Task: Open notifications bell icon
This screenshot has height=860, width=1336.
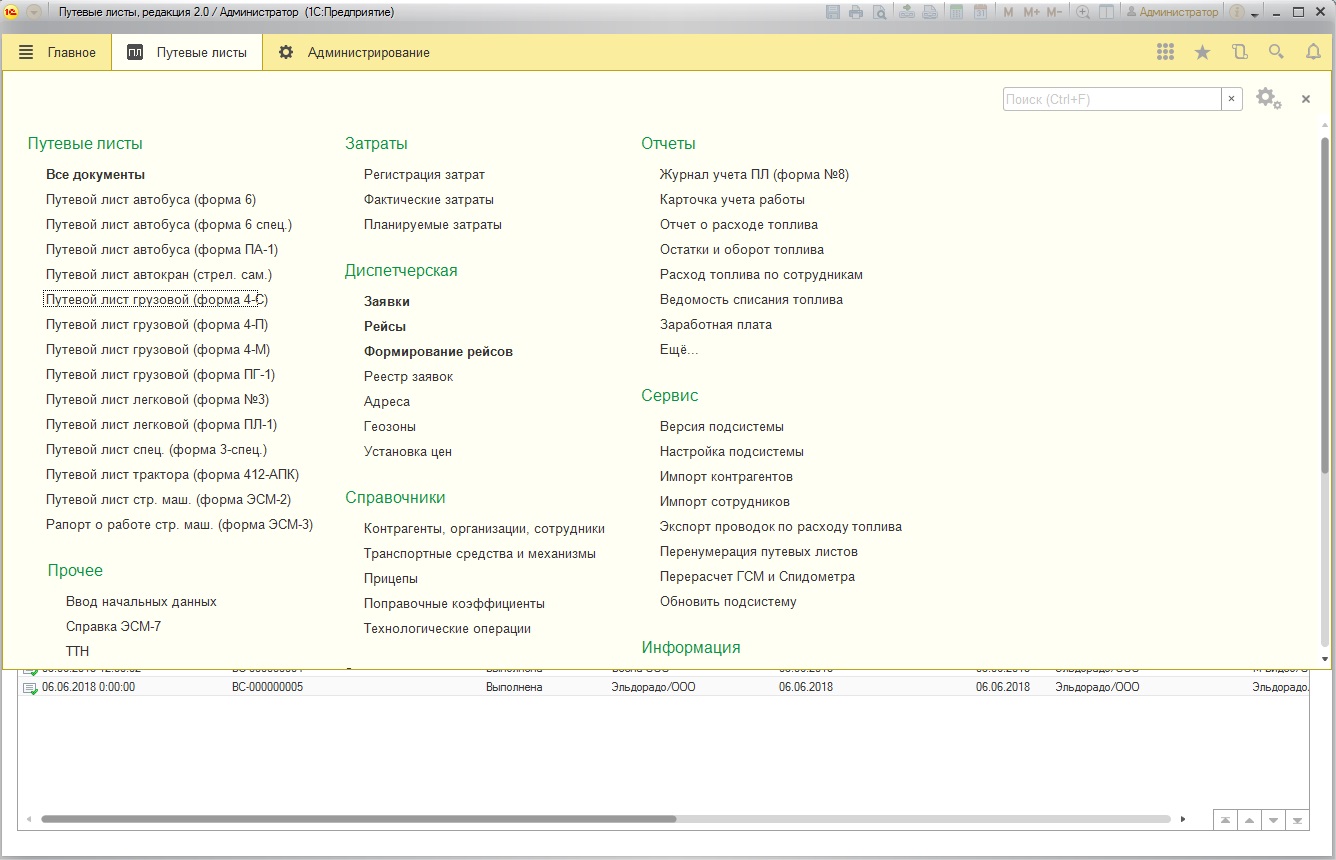Action: tap(1313, 52)
